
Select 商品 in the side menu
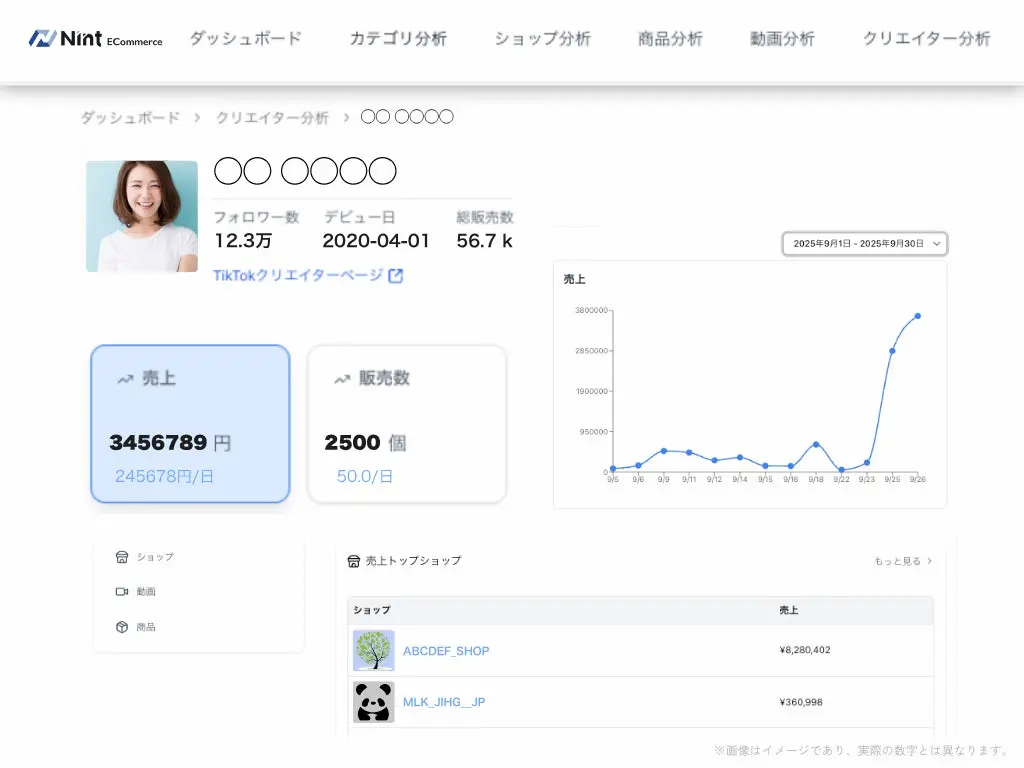pyautogui.click(x=146, y=627)
